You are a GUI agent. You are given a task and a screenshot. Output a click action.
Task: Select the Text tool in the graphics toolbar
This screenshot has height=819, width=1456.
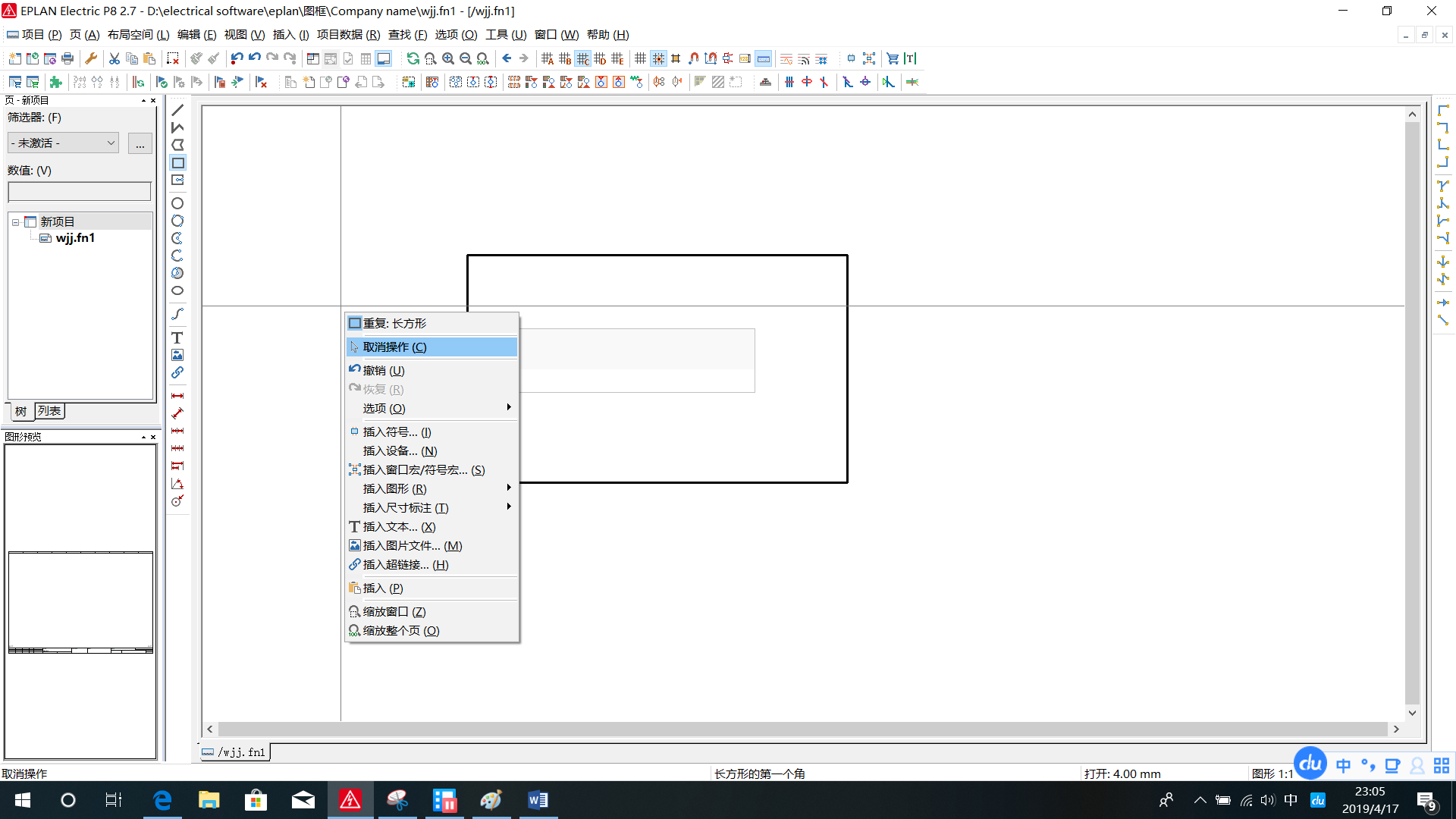(x=177, y=337)
